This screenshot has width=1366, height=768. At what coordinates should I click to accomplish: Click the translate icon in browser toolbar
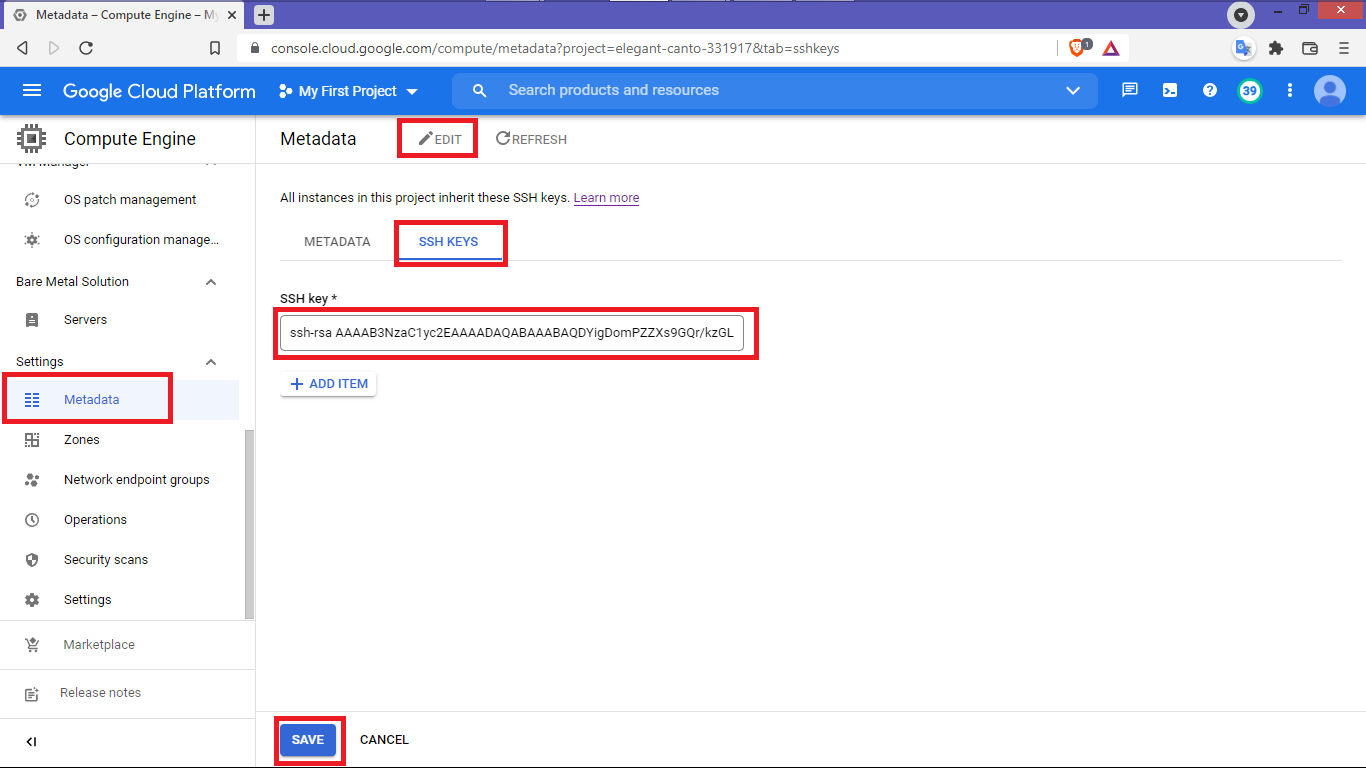1243,48
